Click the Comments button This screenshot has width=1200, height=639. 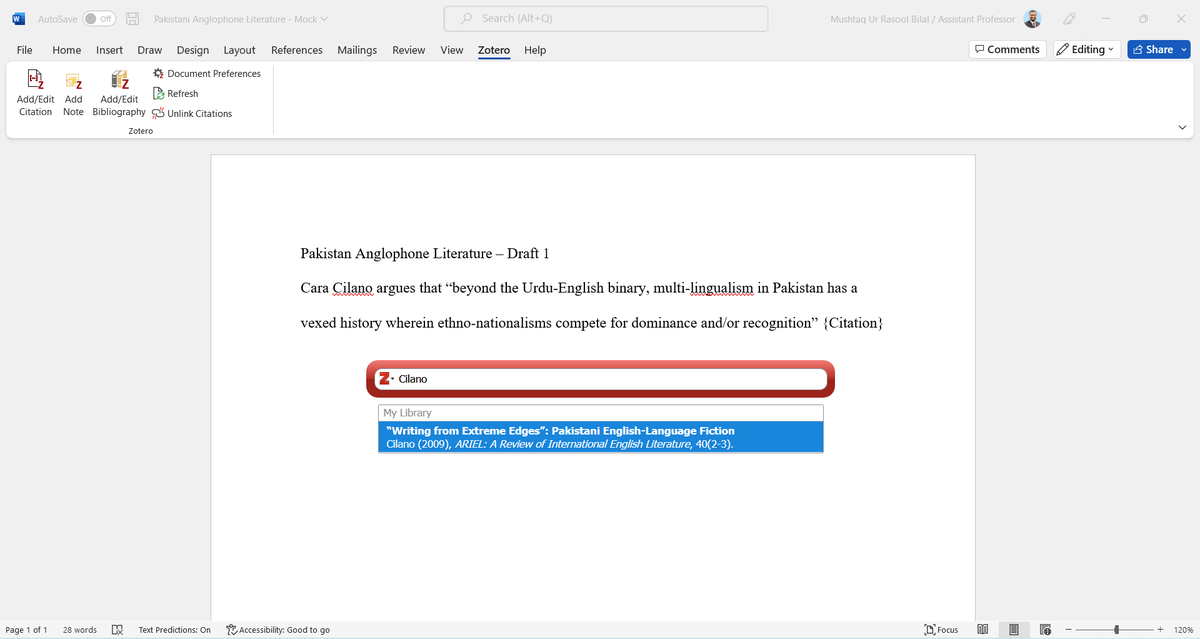(x=1006, y=48)
